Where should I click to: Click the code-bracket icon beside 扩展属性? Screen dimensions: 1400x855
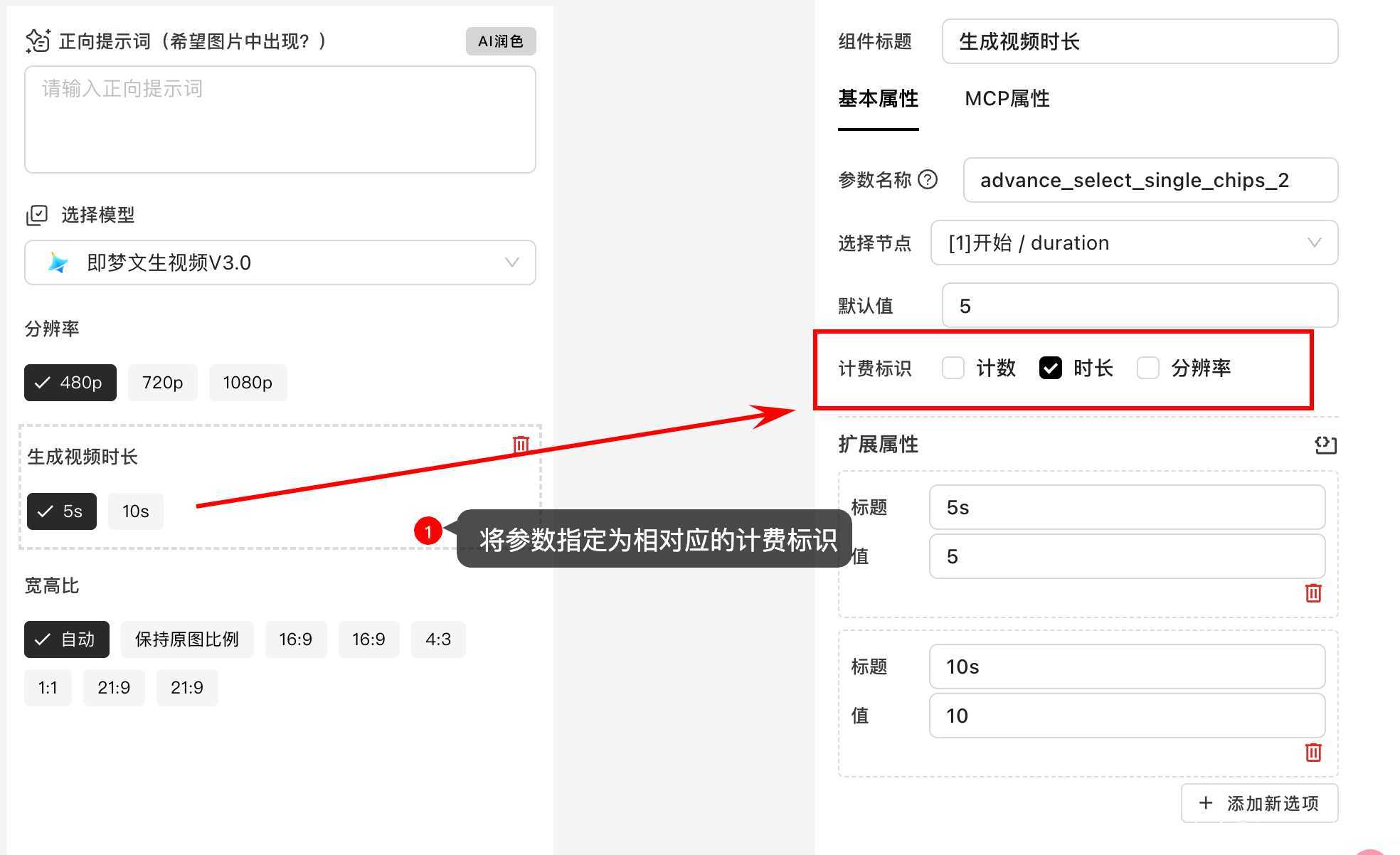[x=1325, y=445]
